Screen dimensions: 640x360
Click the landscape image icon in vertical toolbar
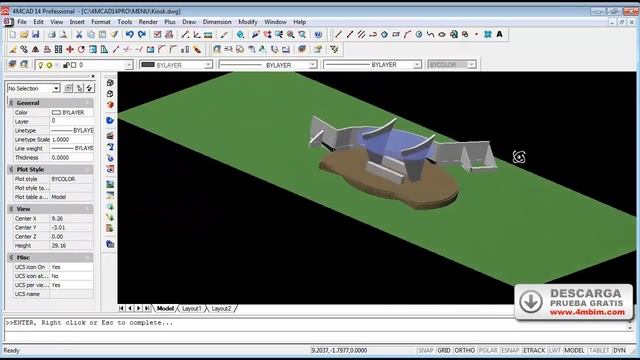click(110, 184)
